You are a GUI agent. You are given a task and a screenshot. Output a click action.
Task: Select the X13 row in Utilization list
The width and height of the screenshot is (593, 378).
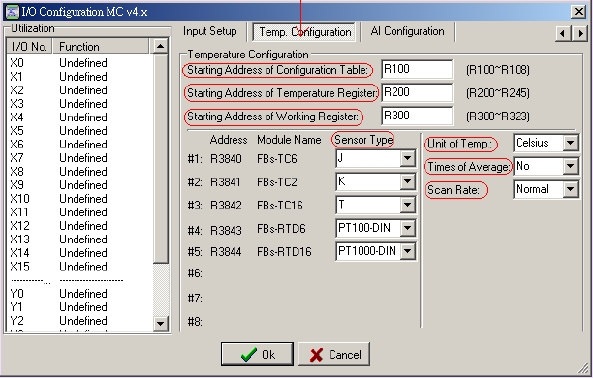[x=79, y=239]
